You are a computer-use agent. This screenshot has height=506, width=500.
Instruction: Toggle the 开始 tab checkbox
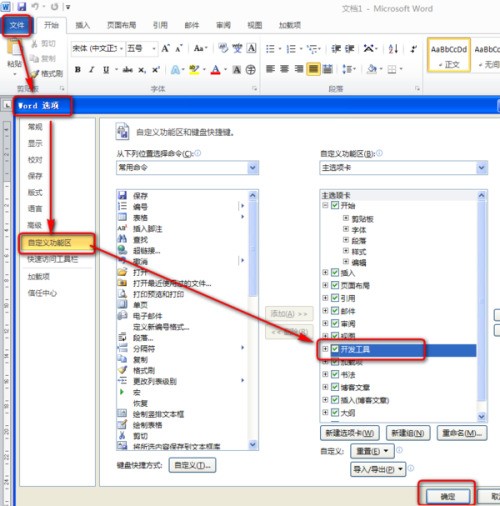coord(335,205)
